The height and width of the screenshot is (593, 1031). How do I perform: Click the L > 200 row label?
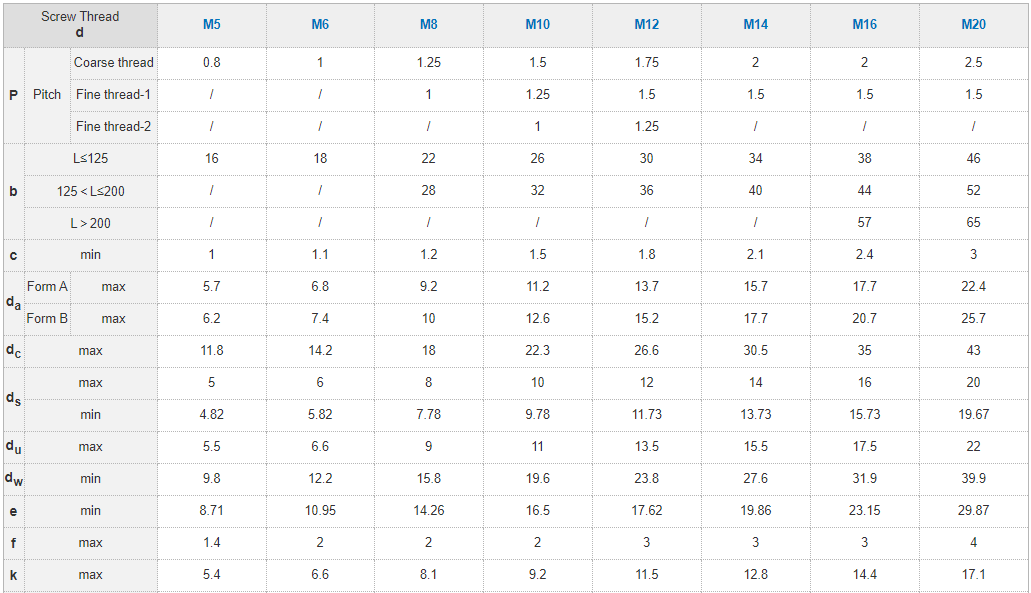pos(90,222)
